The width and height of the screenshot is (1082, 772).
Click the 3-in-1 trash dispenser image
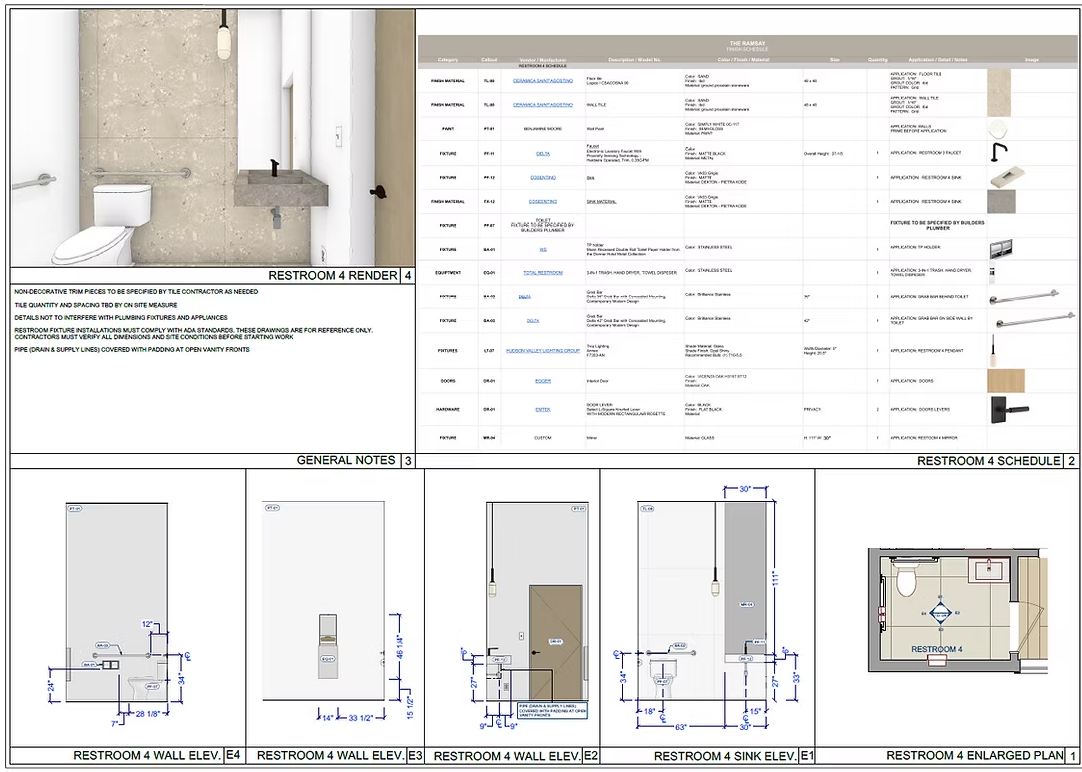(991, 273)
